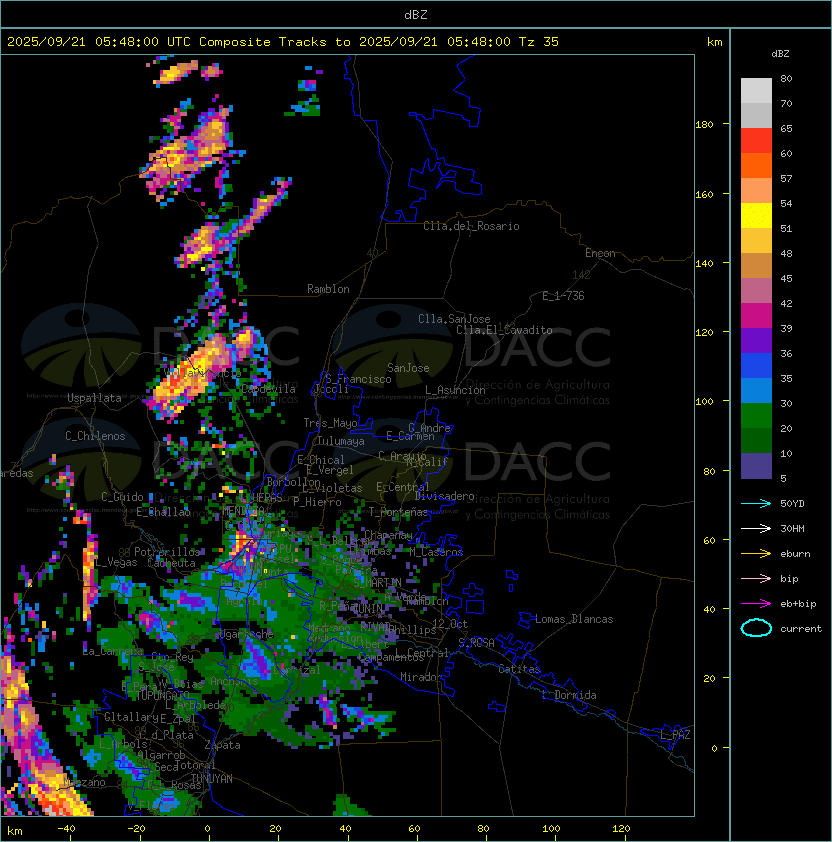The width and height of the screenshot is (832, 842).
Task: Click the white 30HM arrow icon
Action: pyautogui.click(x=756, y=528)
